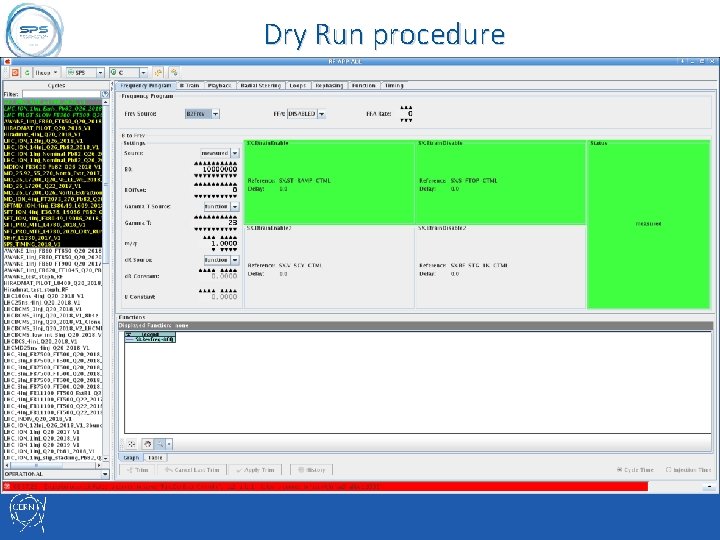Click the cycle list scroll-down arrow
Viewport: 720px width, 540px height.
click(x=106, y=458)
